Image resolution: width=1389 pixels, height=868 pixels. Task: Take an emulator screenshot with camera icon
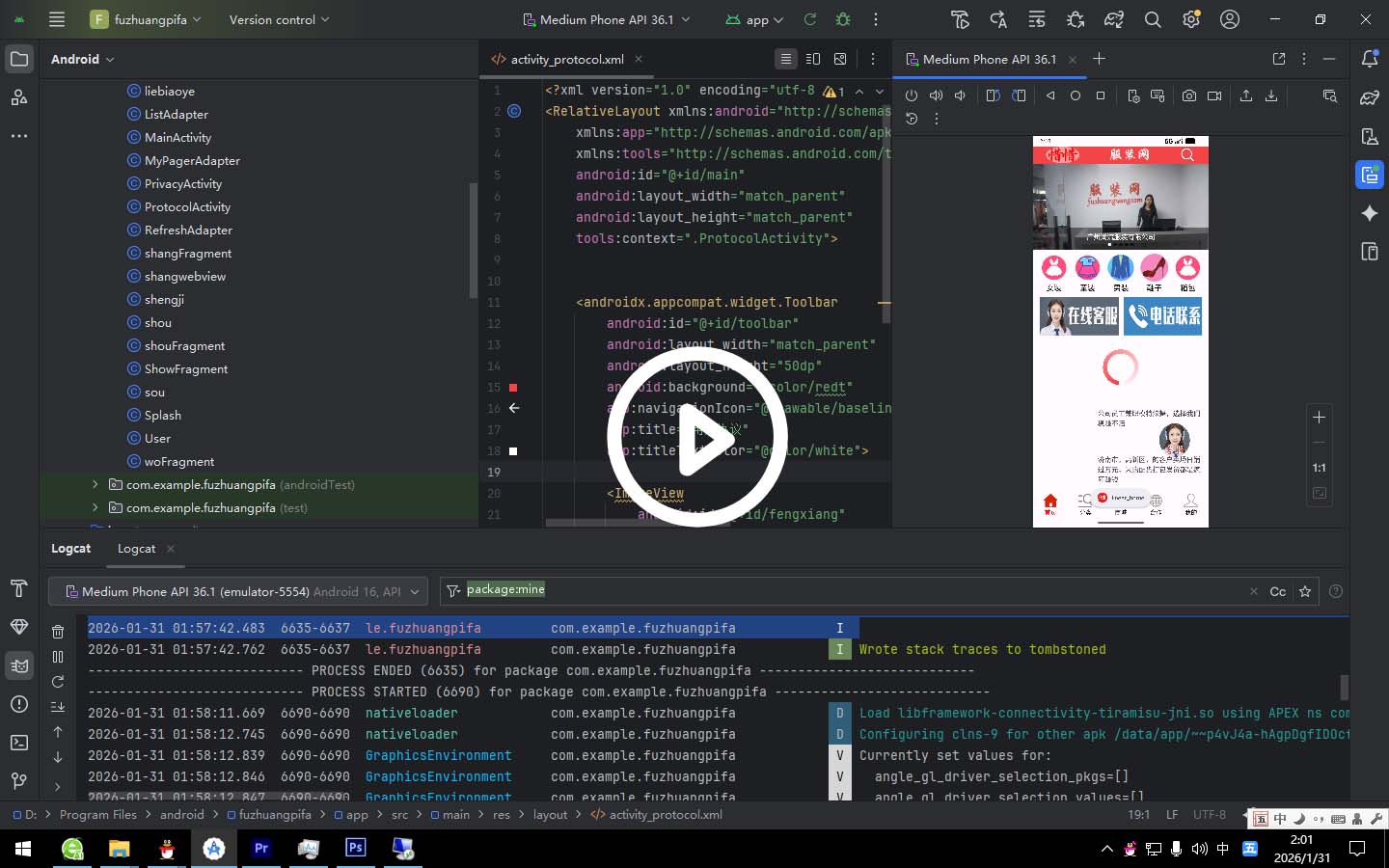coord(1189,95)
